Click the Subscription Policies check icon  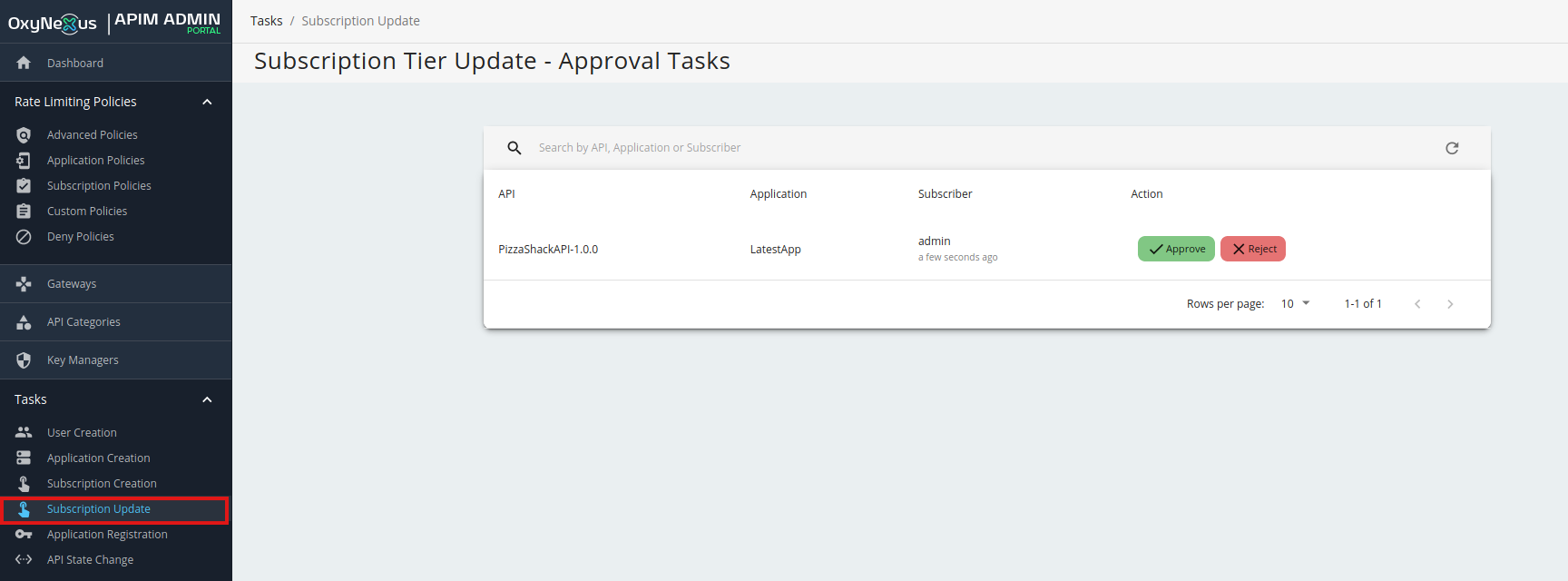(x=24, y=185)
